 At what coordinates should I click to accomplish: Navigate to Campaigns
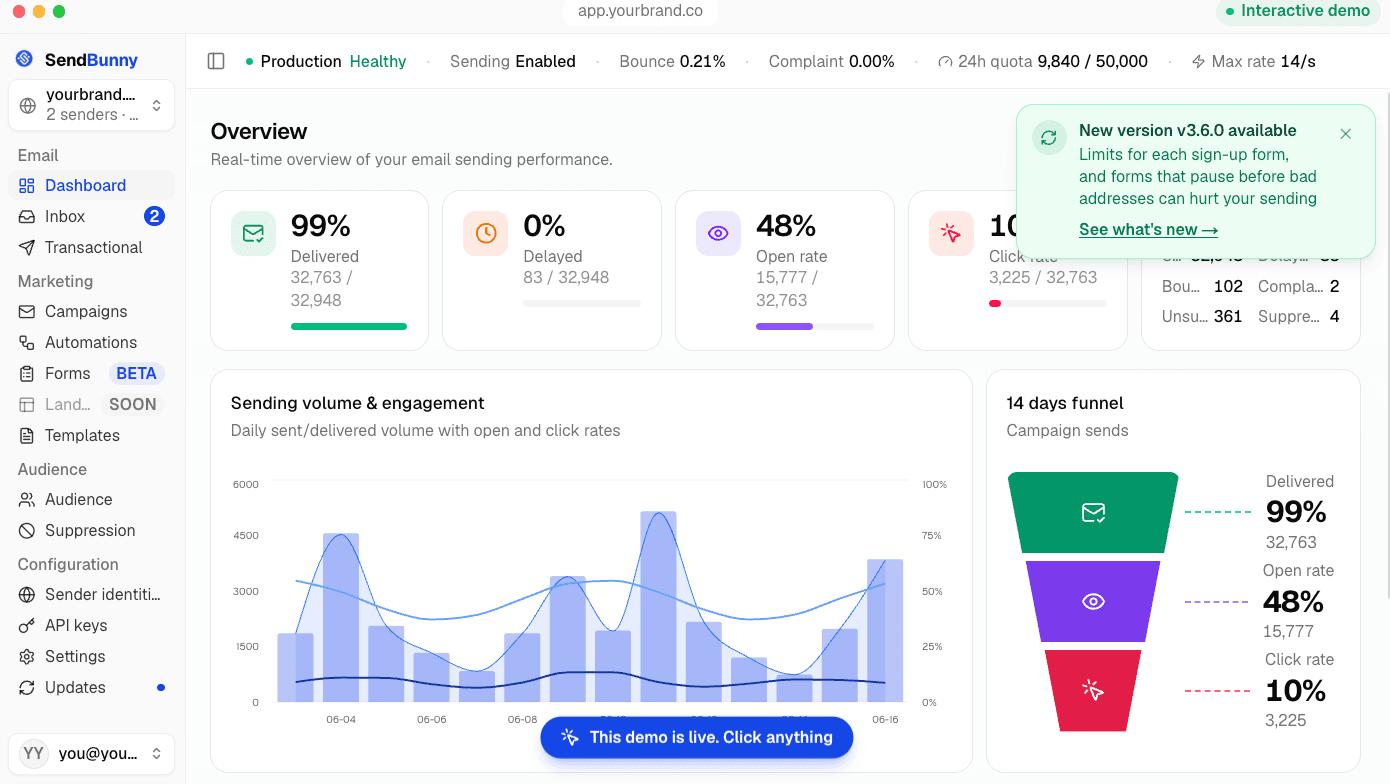coord(91,311)
